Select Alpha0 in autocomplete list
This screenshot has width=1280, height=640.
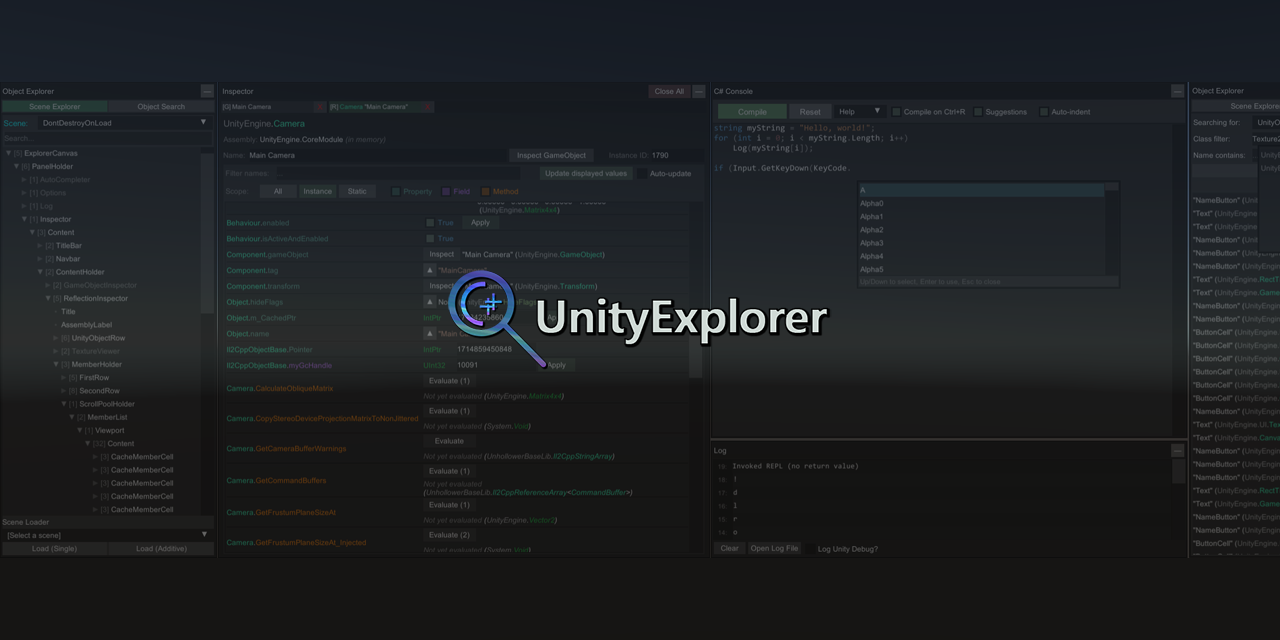pos(982,203)
